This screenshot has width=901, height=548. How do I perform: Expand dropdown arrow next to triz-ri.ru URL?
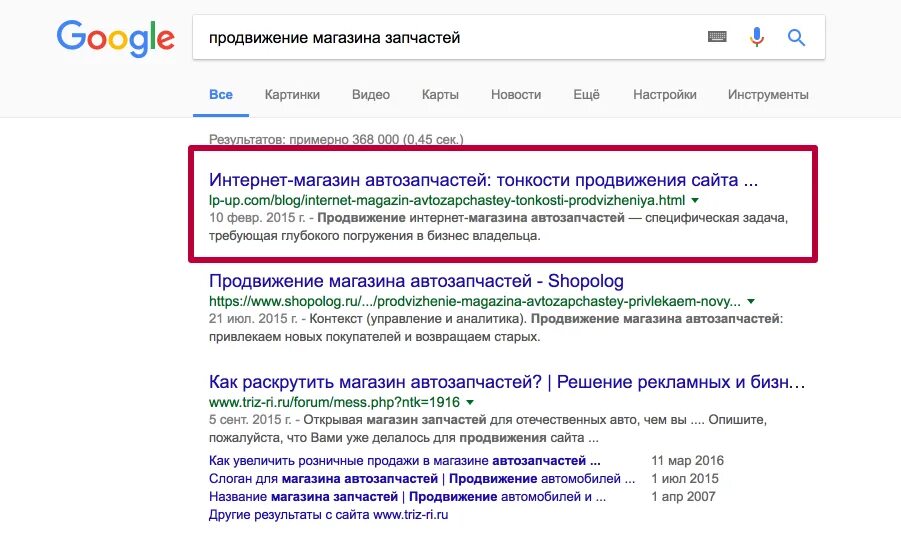(x=469, y=402)
